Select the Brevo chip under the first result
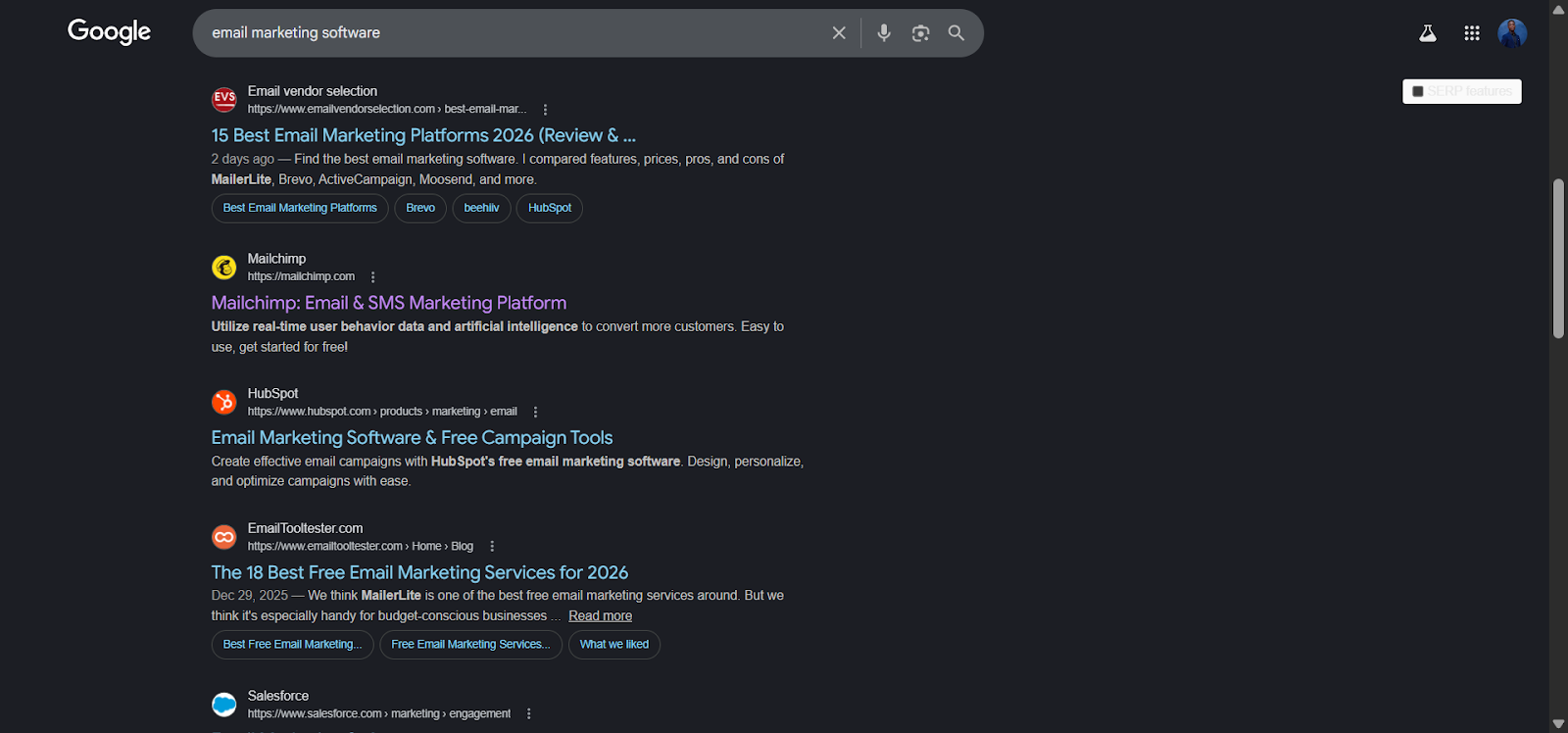This screenshot has width=1568, height=733. [x=420, y=208]
